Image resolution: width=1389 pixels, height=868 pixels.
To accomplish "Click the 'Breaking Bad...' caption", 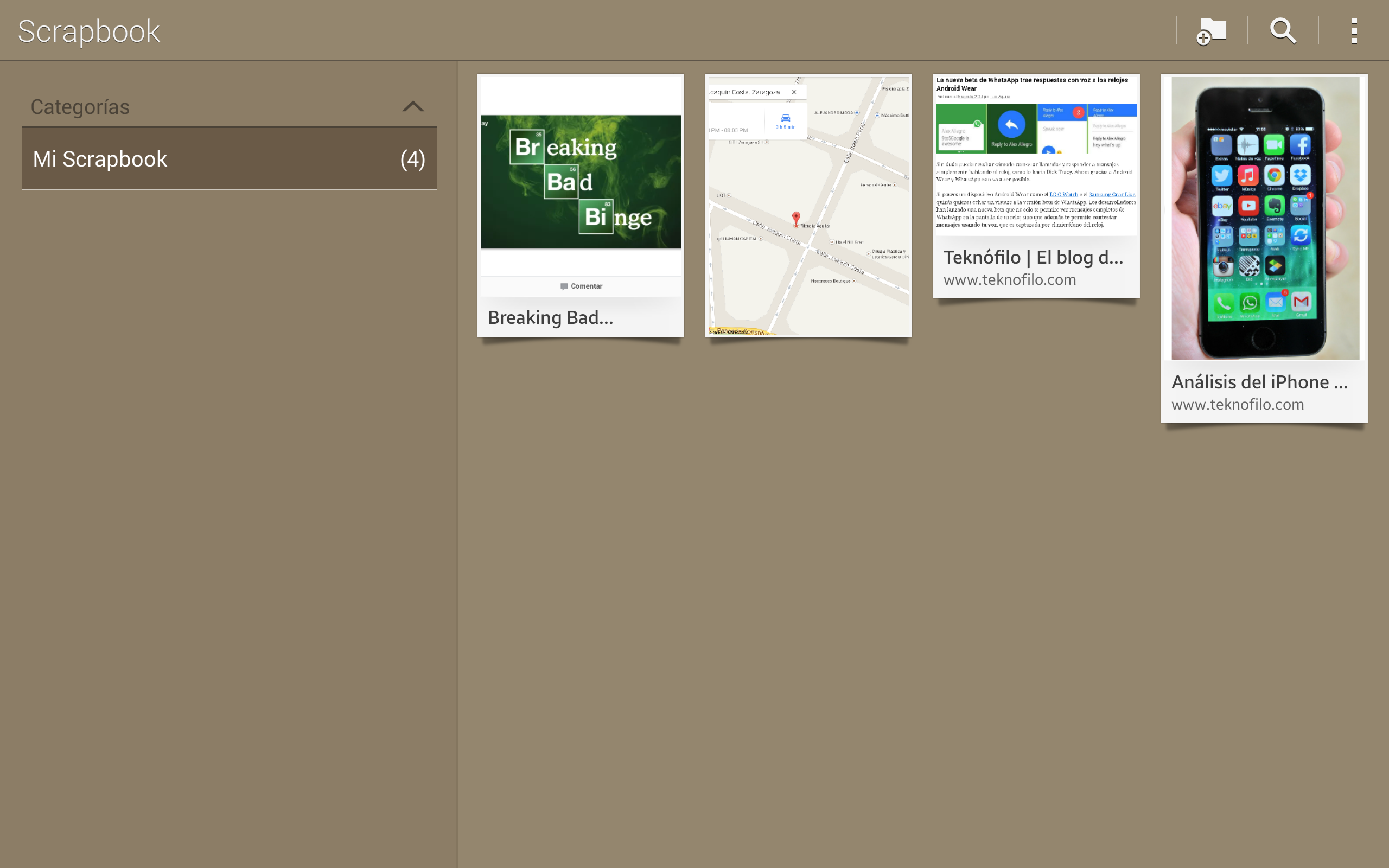I will click(x=550, y=317).
